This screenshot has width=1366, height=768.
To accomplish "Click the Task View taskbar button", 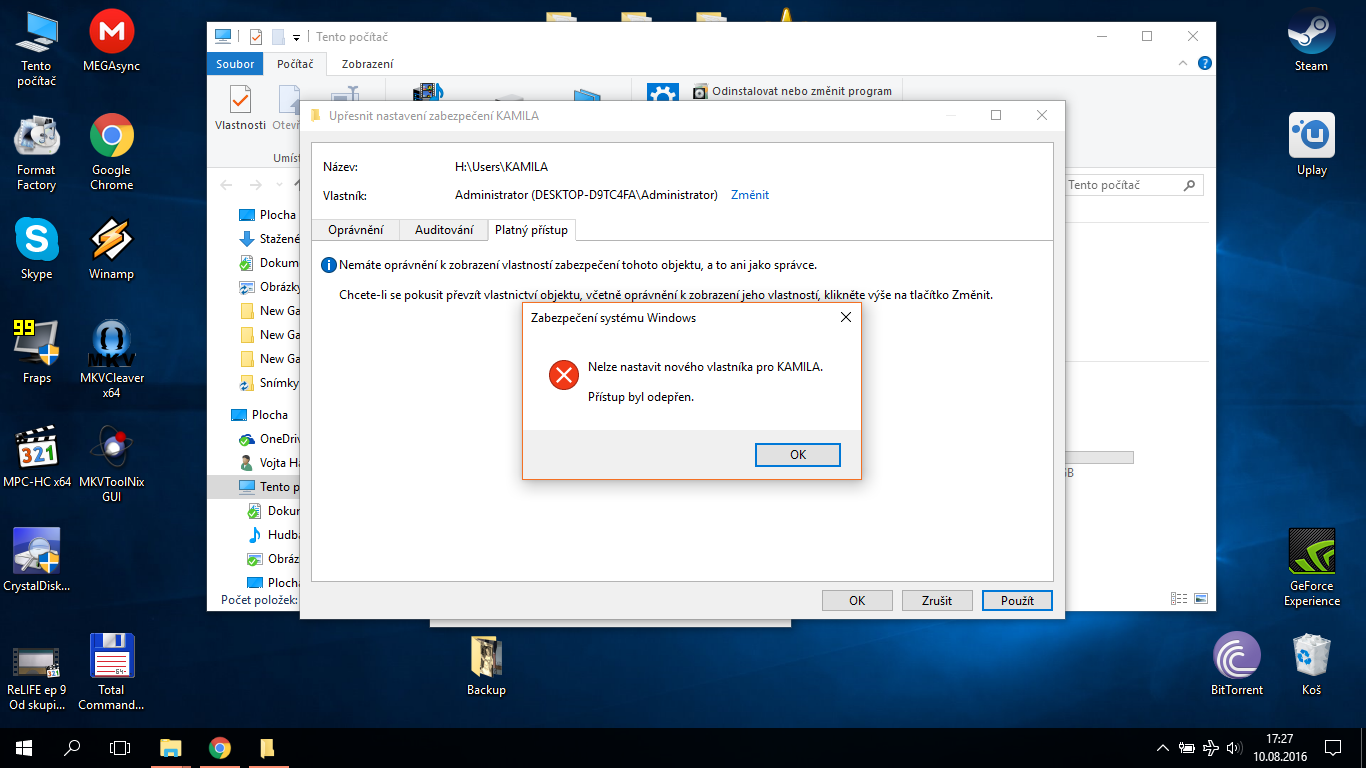I will tap(120, 748).
